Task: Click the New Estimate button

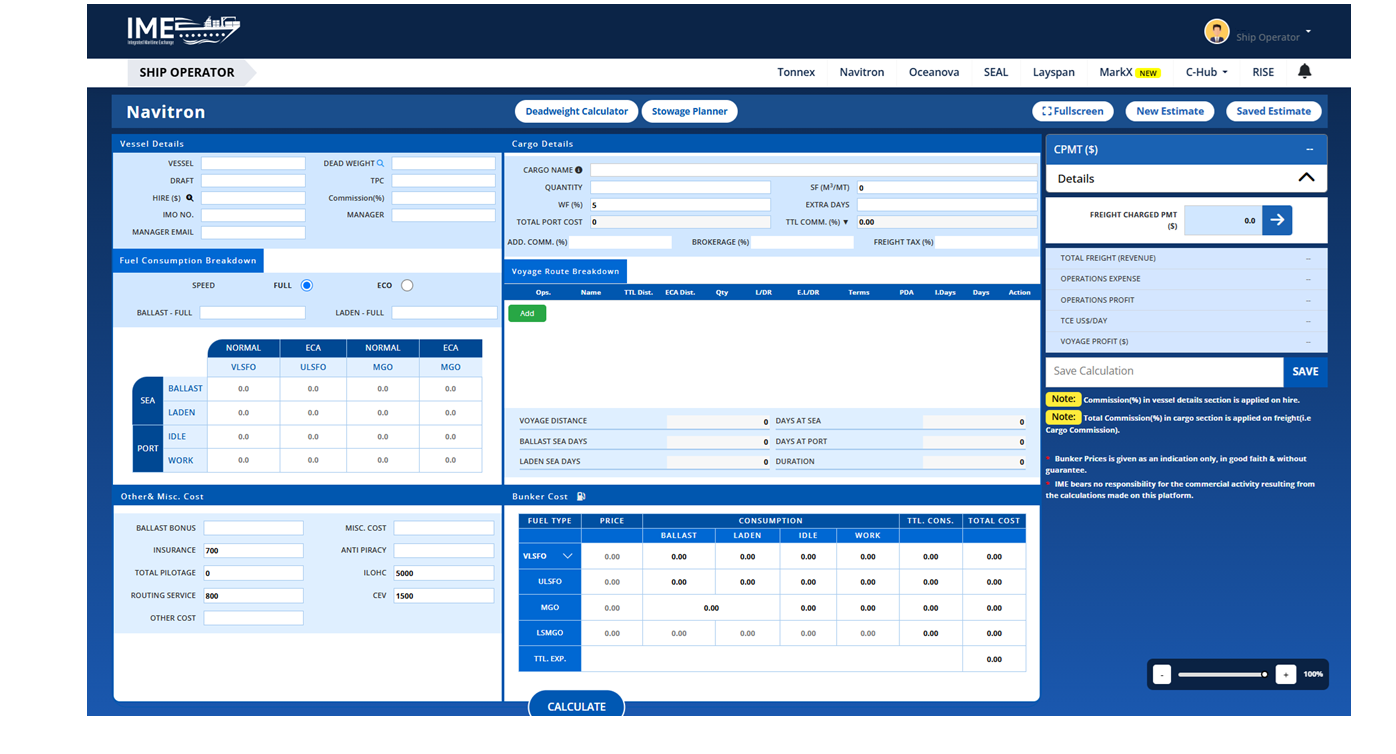Action: (1170, 111)
